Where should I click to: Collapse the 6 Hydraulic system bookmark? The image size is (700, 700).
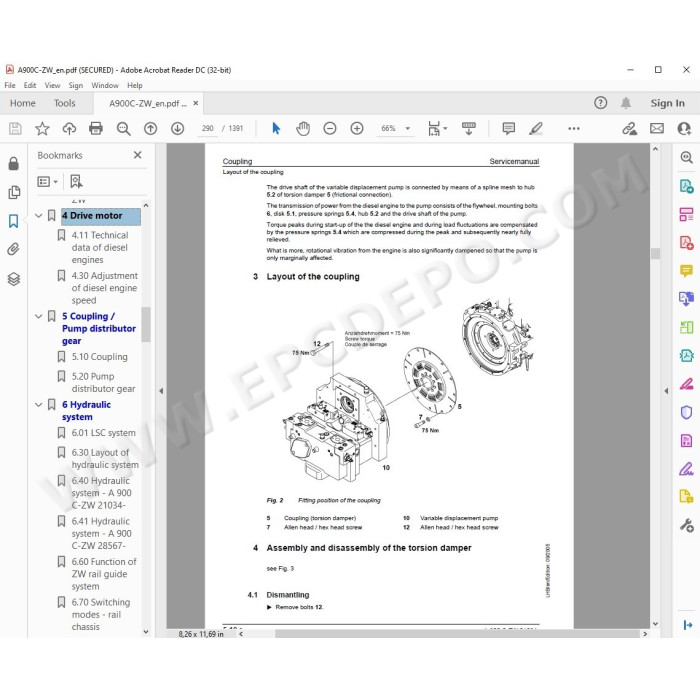point(39,404)
